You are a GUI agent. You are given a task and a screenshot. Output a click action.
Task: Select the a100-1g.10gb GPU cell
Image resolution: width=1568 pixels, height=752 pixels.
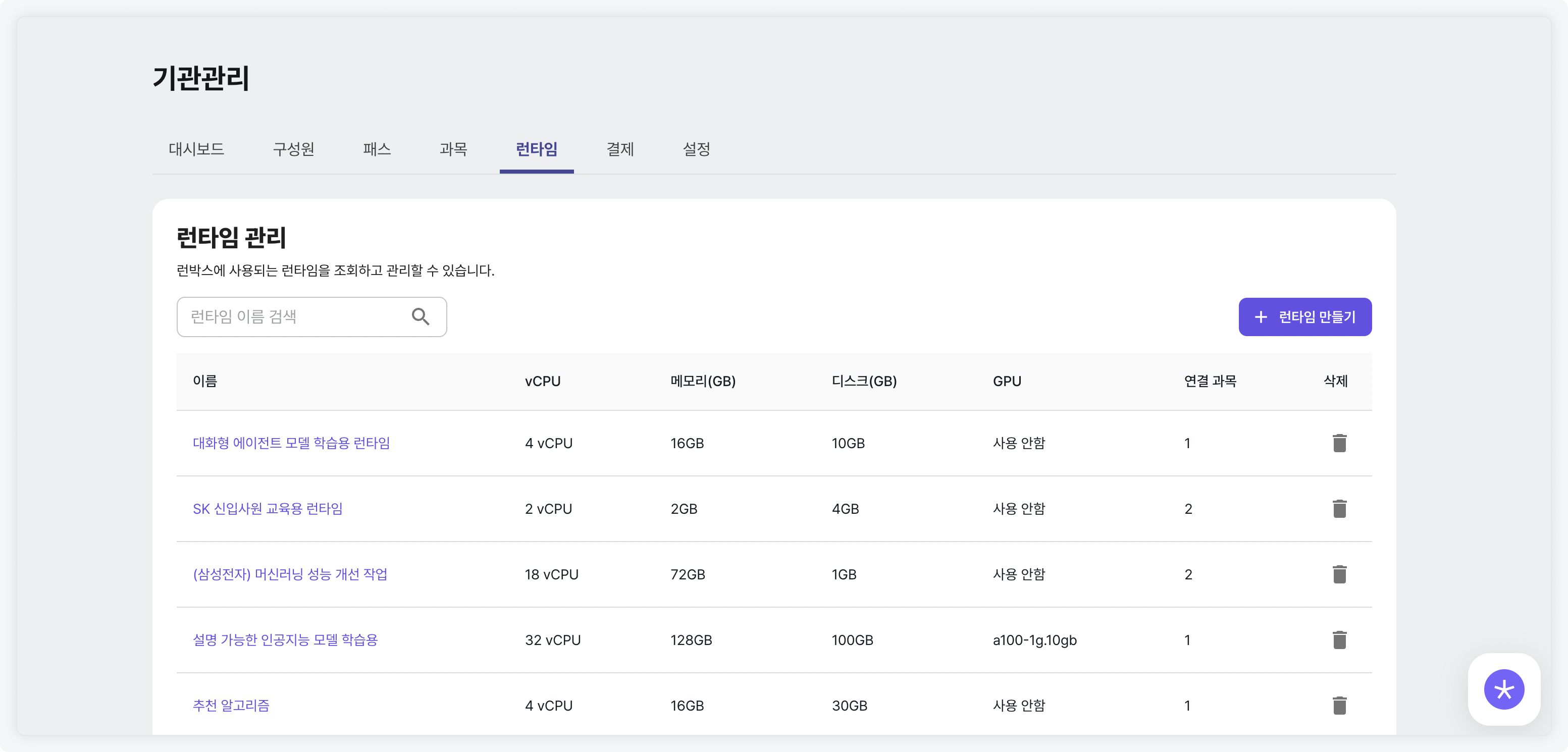pos(1035,640)
